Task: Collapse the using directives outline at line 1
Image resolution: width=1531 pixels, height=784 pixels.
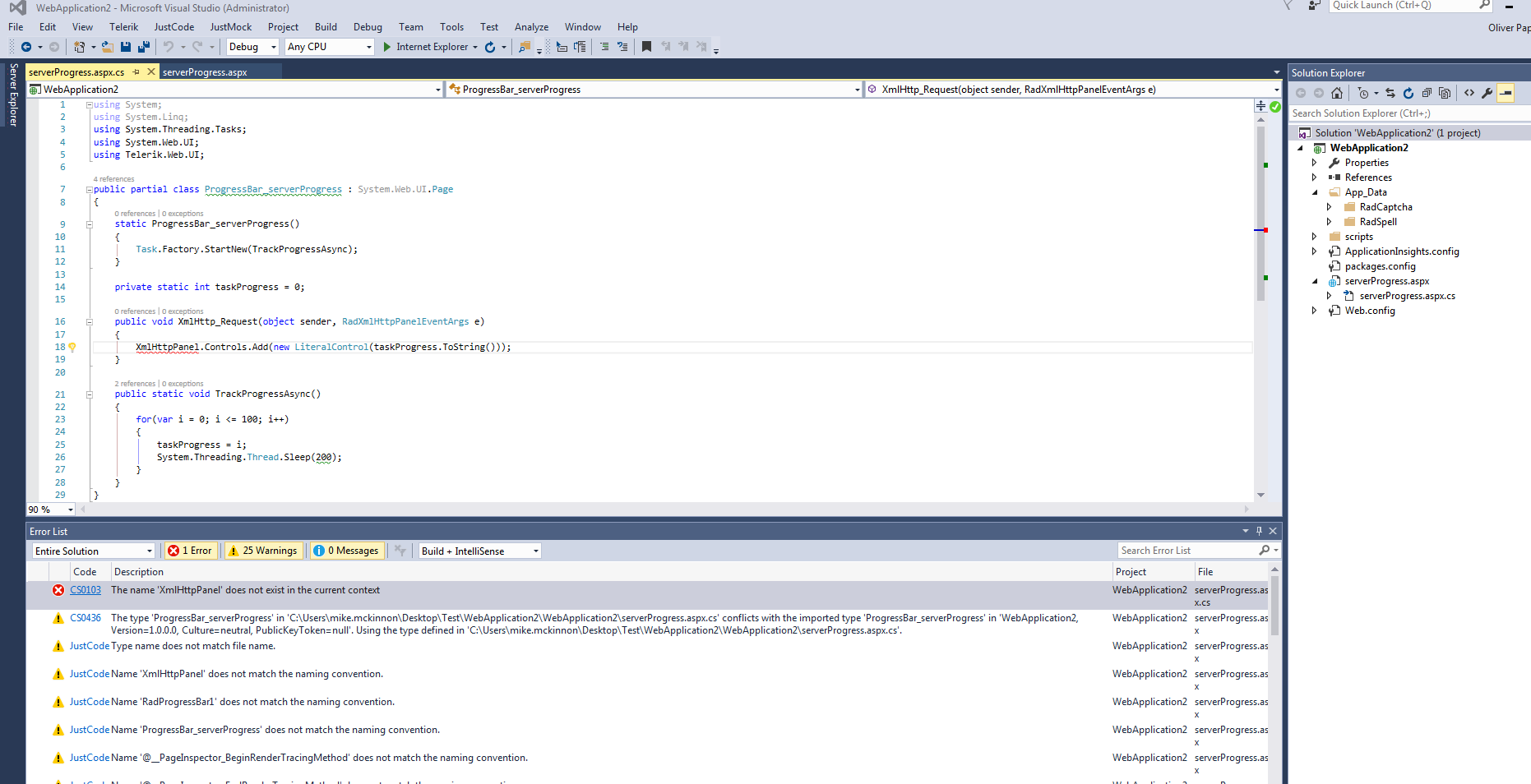Action: (x=90, y=105)
